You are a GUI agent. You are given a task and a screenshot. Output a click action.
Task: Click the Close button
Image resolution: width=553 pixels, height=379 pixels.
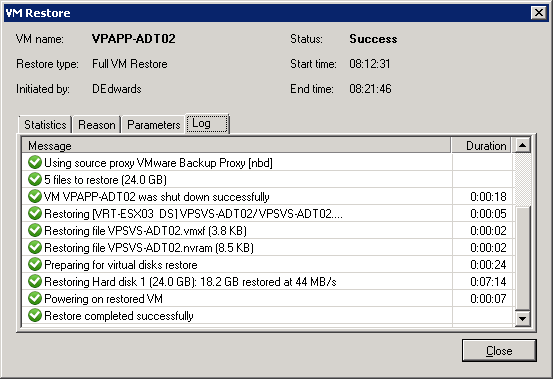(x=499, y=351)
